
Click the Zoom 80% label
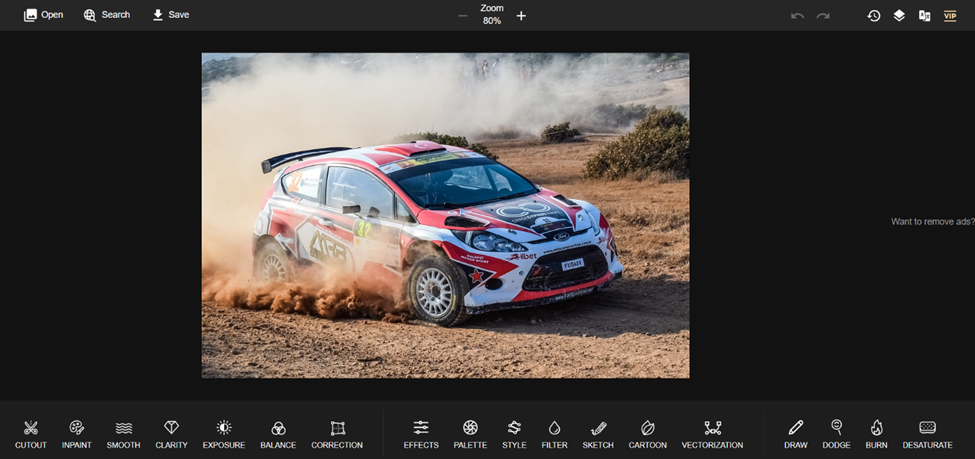click(492, 14)
